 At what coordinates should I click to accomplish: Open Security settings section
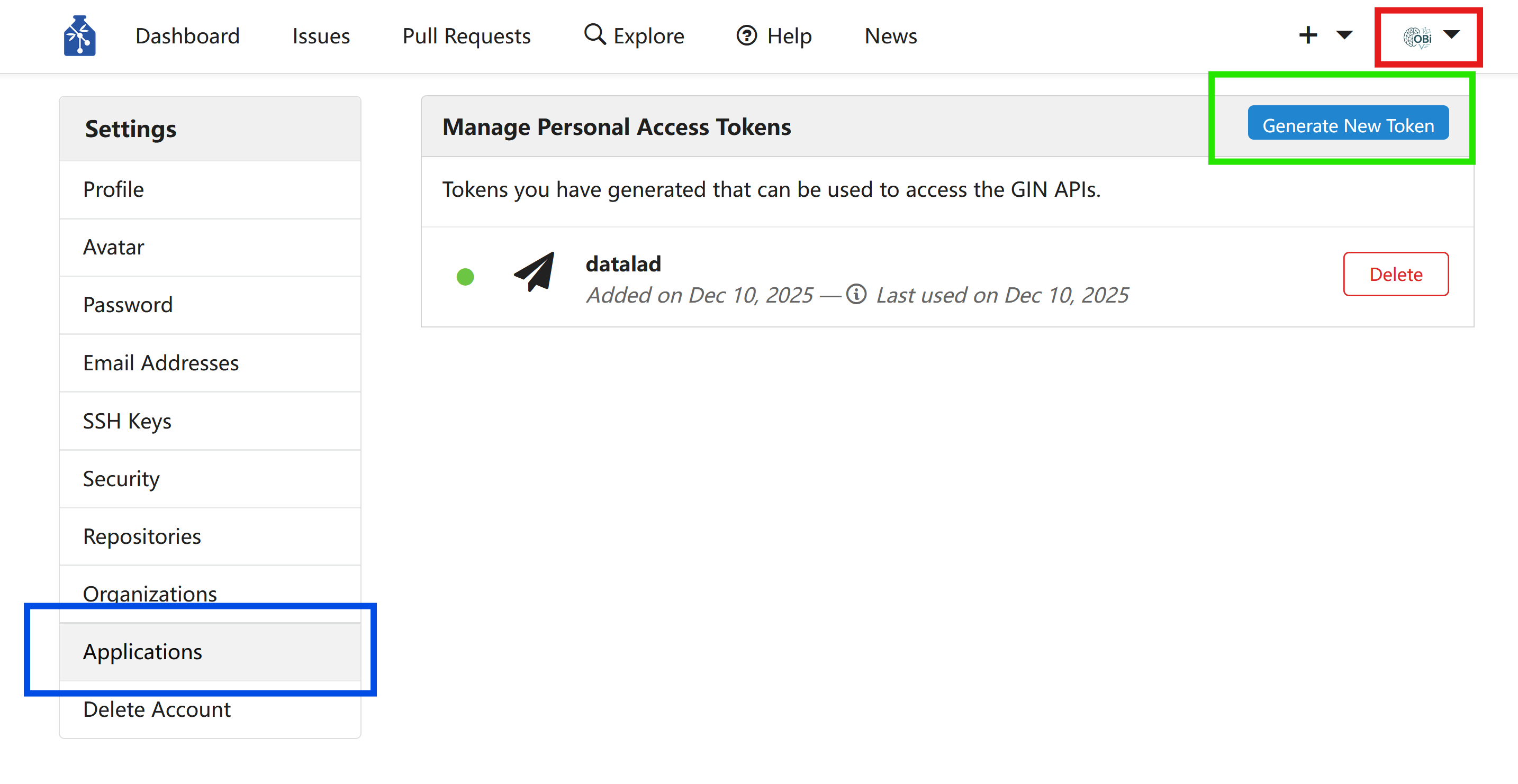[x=121, y=479]
